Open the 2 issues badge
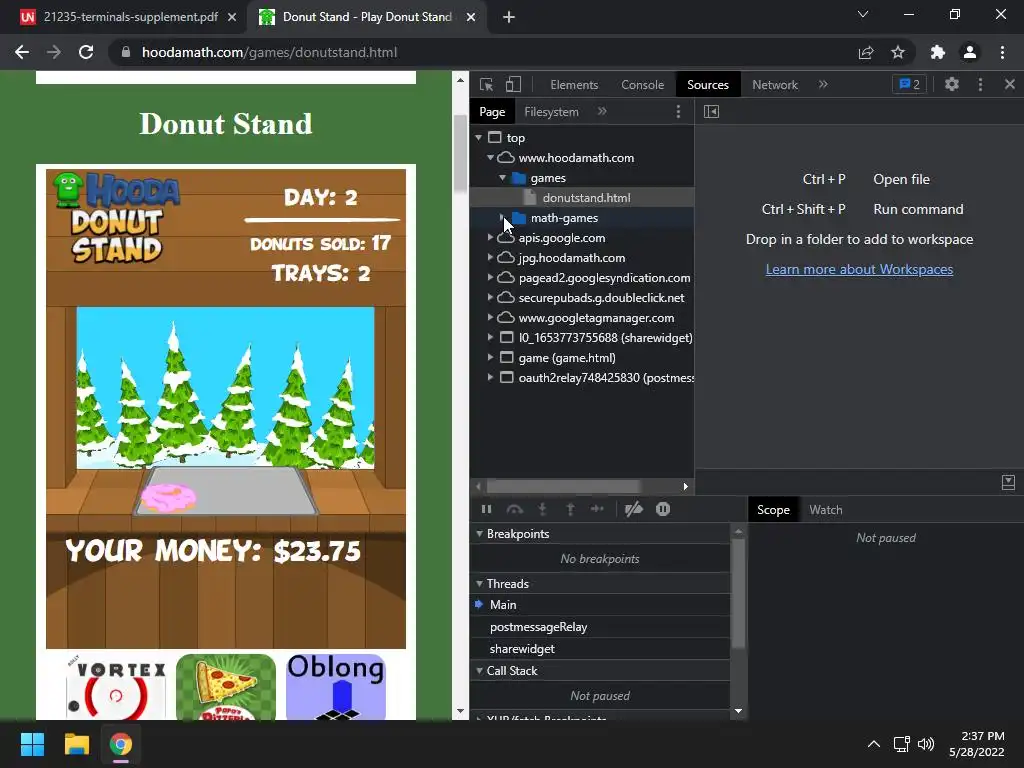 point(909,84)
